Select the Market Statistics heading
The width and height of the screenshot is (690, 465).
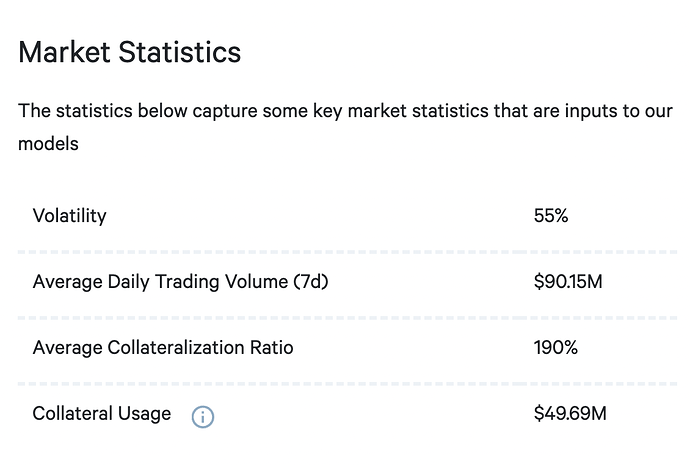pos(130,52)
